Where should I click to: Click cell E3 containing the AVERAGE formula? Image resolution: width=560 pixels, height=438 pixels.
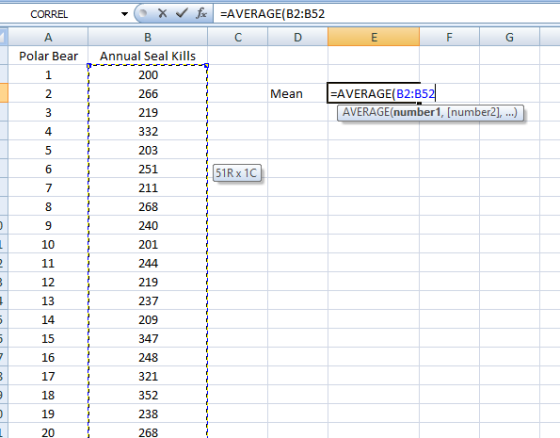[x=374, y=94]
